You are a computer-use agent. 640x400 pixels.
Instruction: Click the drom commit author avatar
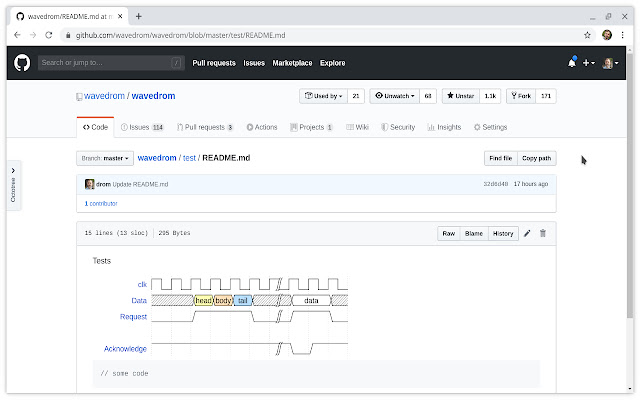(89, 184)
